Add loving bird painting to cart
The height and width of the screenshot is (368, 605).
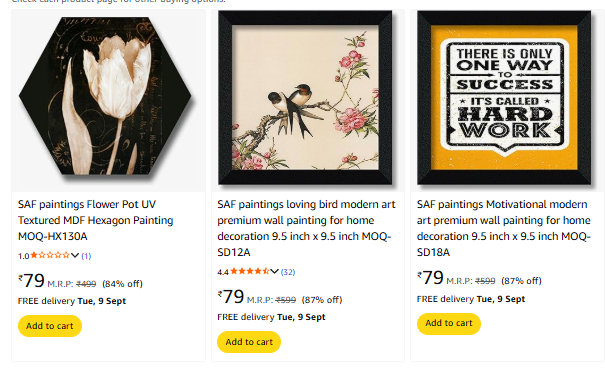(249, 342)
